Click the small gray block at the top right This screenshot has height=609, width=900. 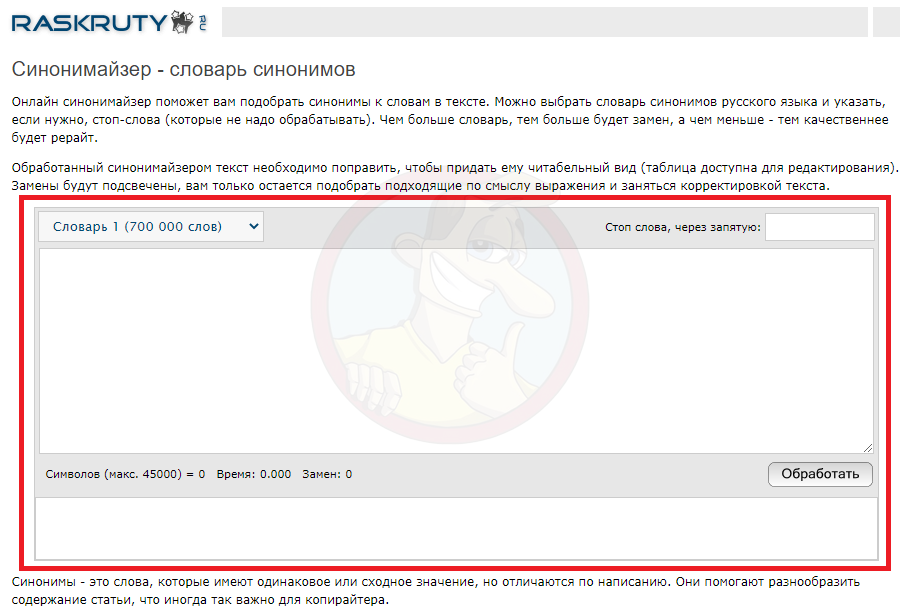tap(886, 22)
